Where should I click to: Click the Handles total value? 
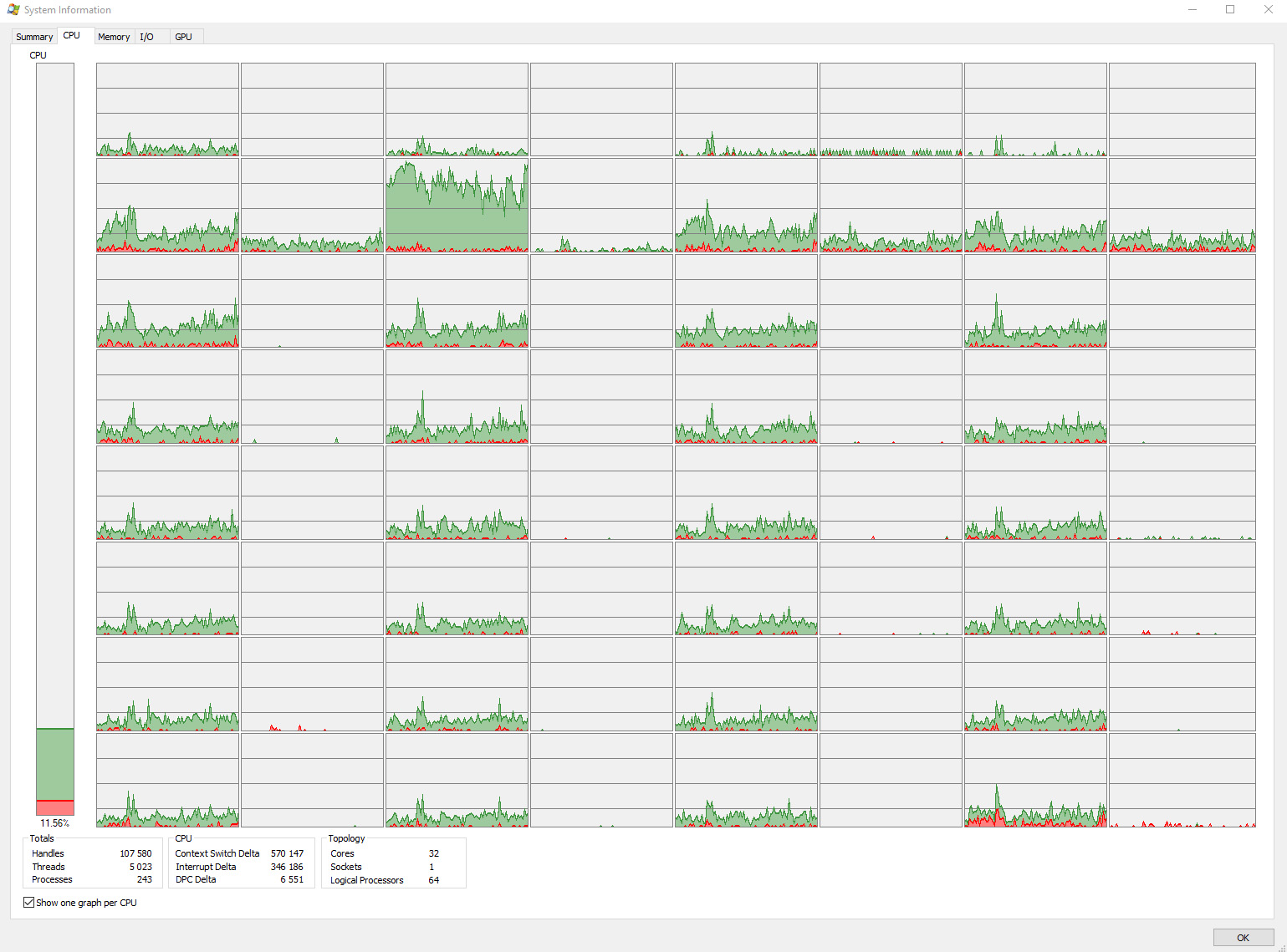coord(135,853)
